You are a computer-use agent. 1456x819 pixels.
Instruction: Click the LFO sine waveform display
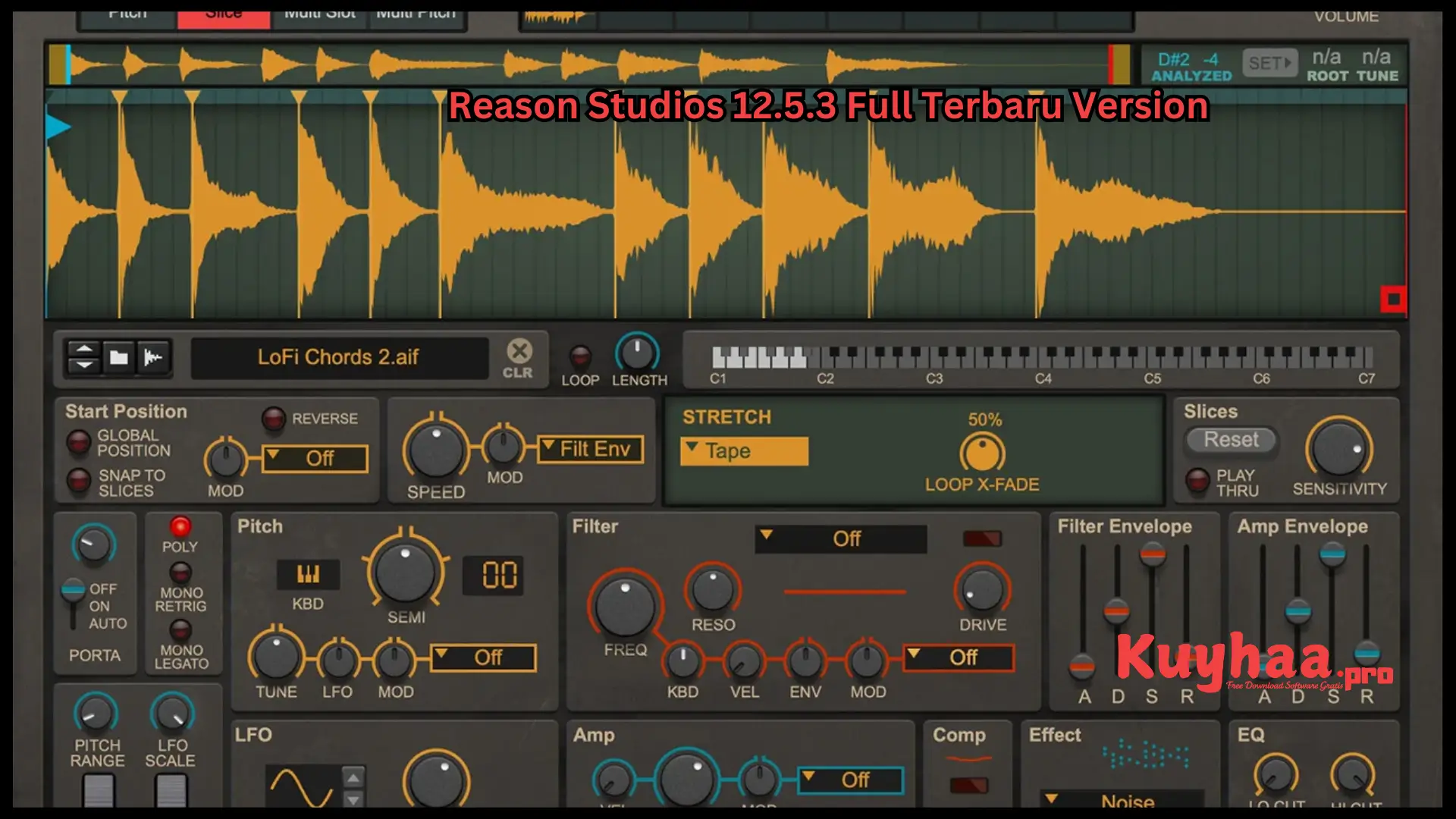pyautogui.click(x=302, y=786)
